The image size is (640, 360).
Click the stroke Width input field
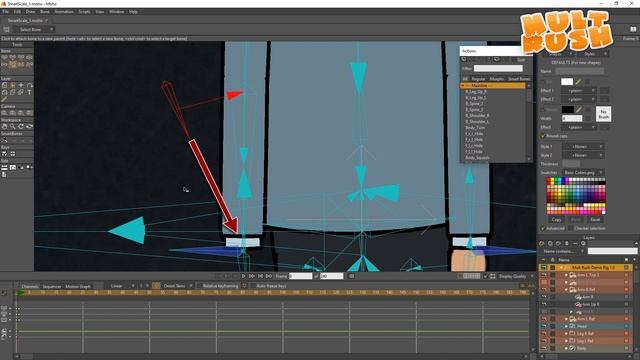572,118
